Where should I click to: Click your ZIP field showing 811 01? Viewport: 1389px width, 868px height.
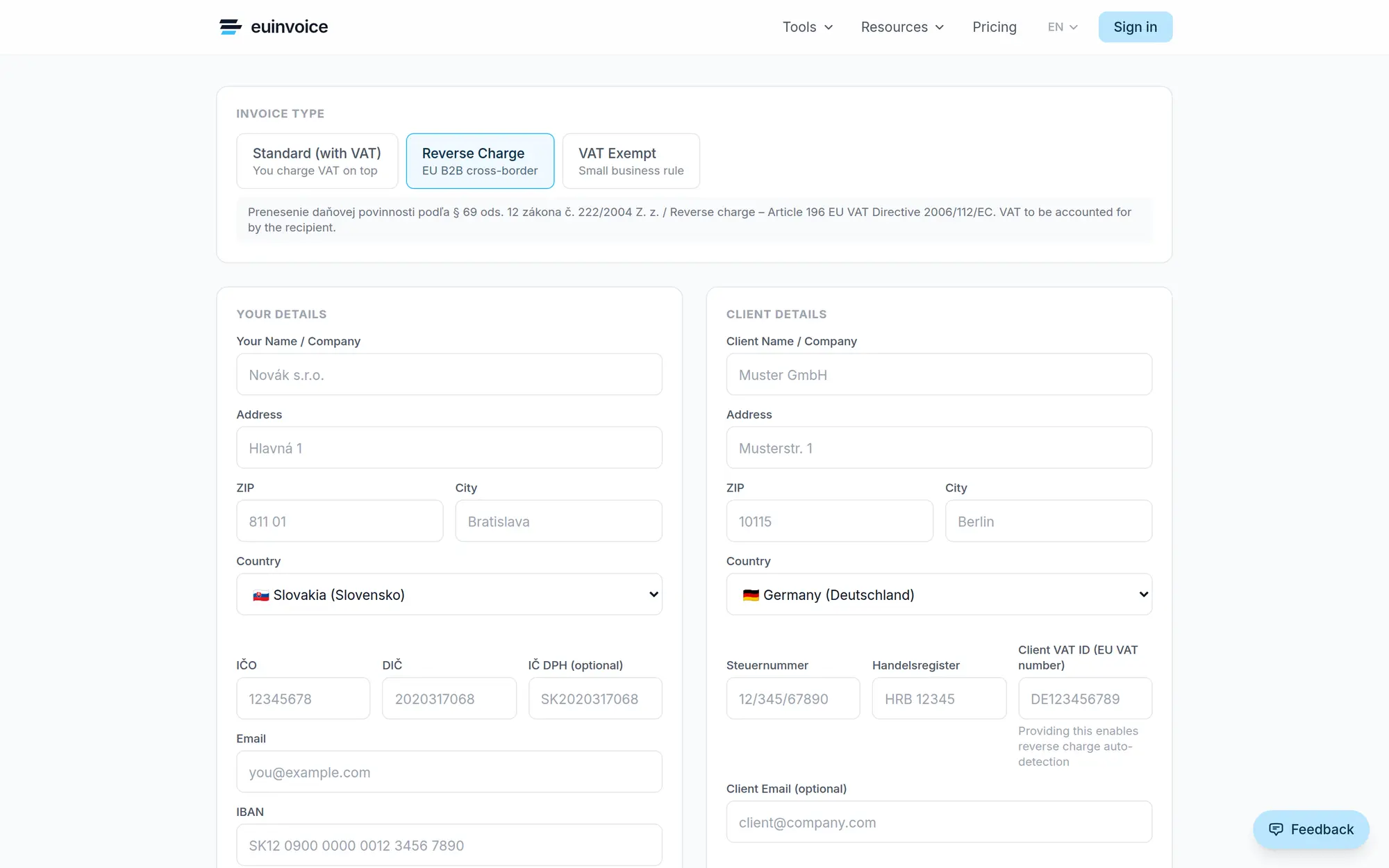coord(340,521)
